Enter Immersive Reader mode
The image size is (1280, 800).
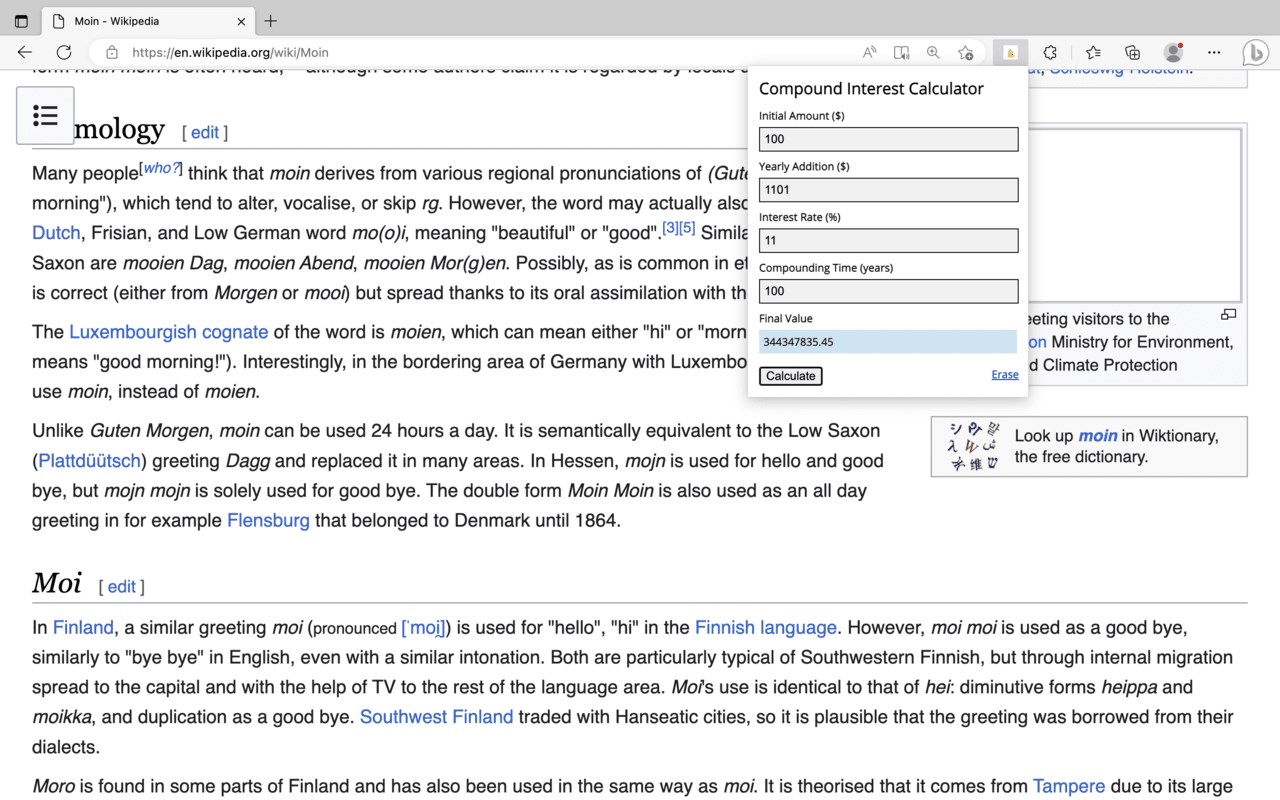pyautogui.click(x=902, y=52)
